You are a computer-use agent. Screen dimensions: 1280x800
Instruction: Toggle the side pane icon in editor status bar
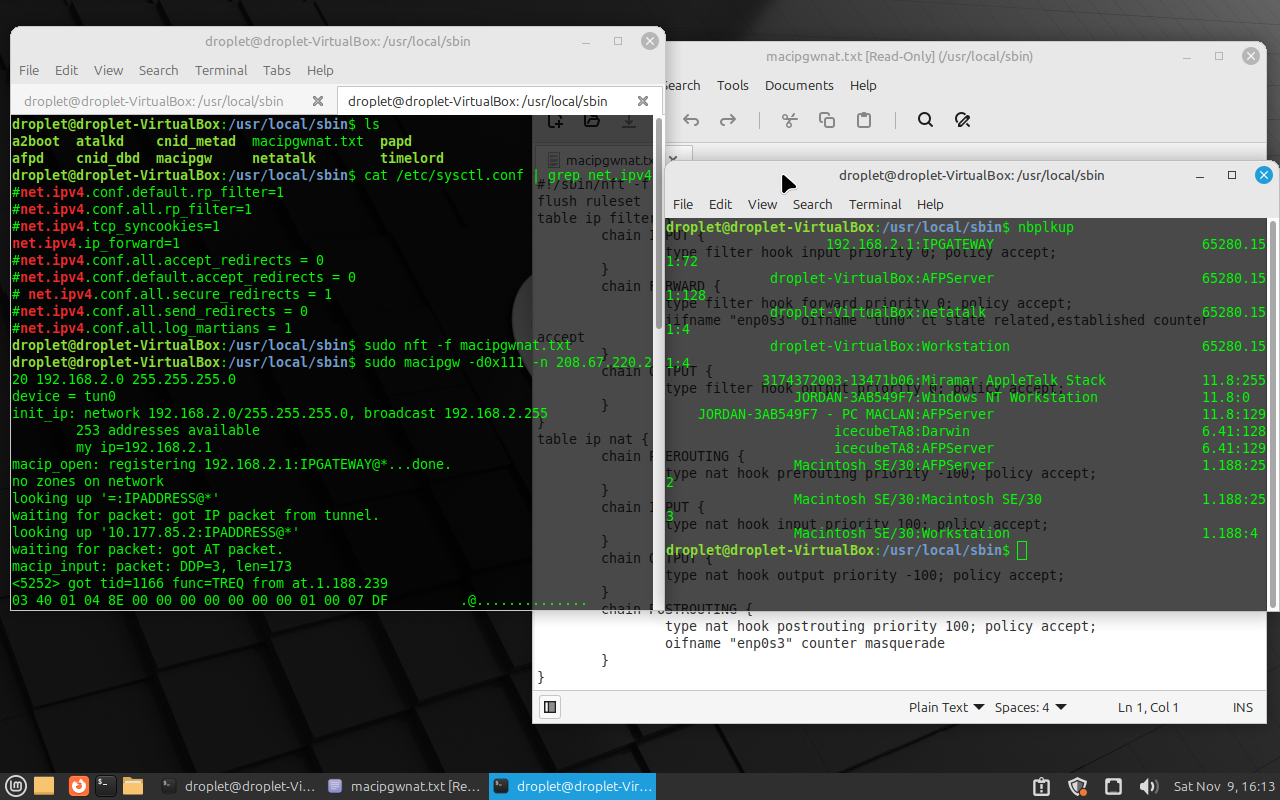pyautogui.click(x=549, y=707)
